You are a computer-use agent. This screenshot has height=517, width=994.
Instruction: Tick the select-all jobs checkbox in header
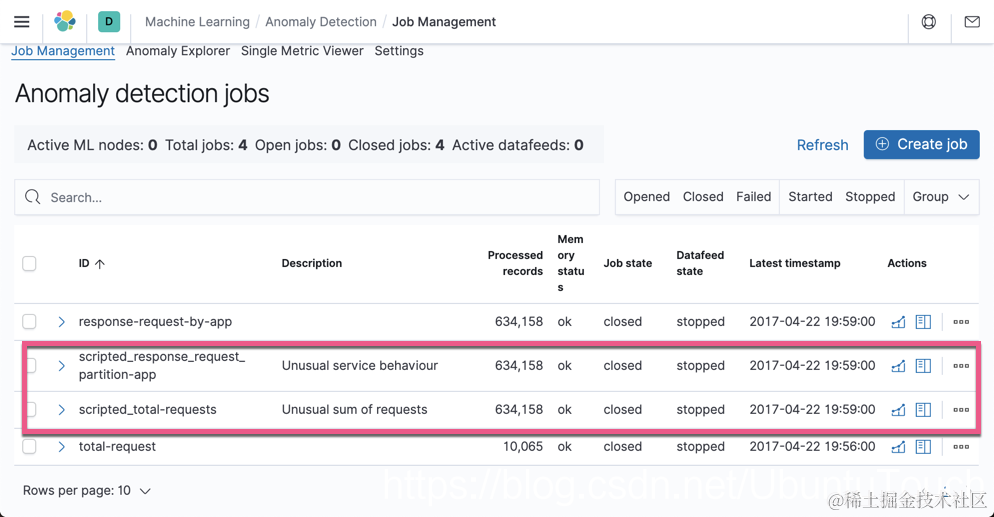point(29,264)
